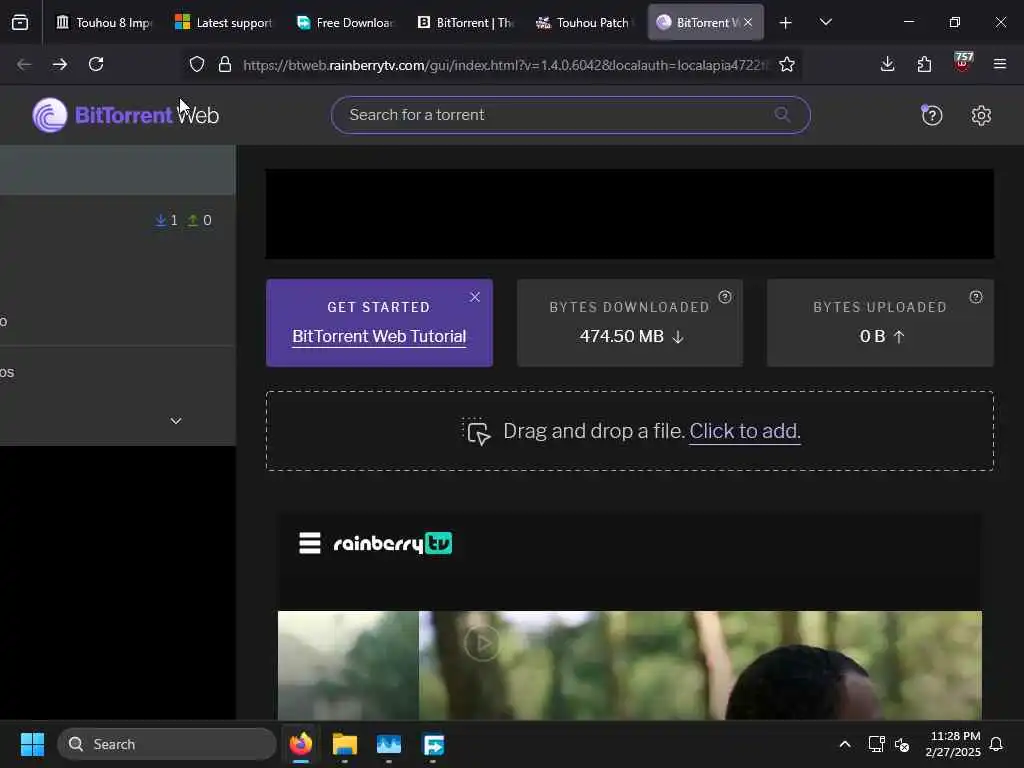Open the Windows notification bell

tap(996, 744)
